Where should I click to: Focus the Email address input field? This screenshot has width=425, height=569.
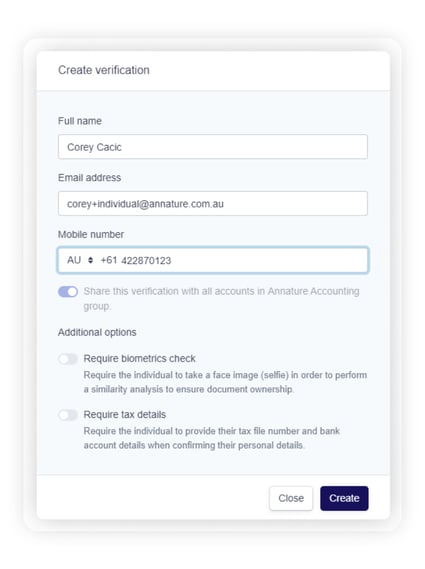213,204
